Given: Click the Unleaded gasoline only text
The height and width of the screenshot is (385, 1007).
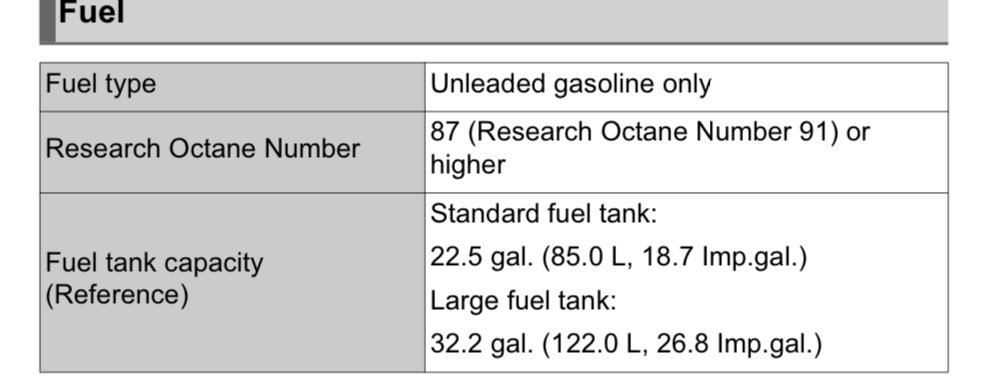Looking at the screenshot, I should click(x=570, y=84).
